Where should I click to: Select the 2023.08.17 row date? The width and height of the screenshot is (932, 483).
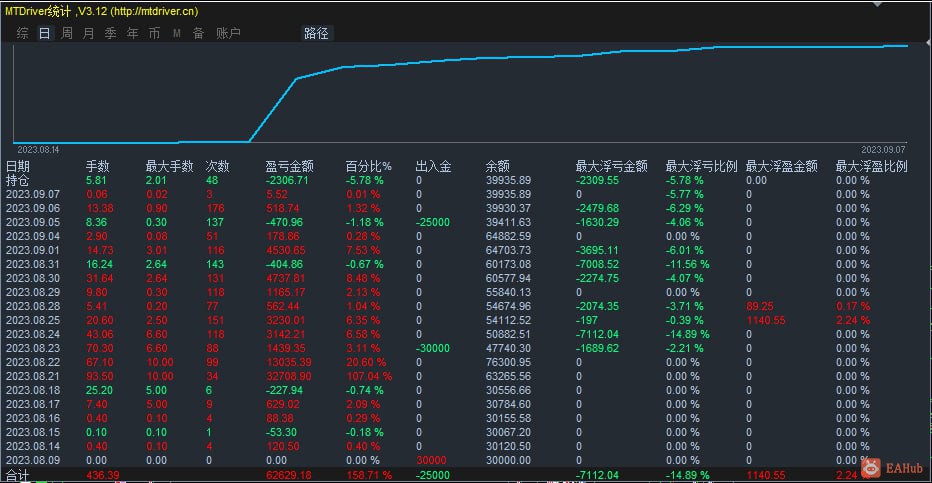click(33, 405)
